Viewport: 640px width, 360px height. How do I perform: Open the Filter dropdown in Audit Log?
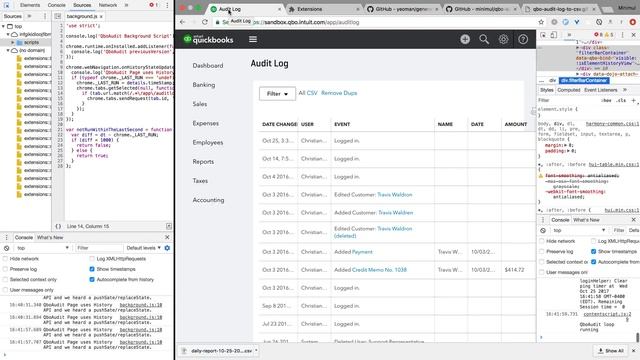point(277,93)
